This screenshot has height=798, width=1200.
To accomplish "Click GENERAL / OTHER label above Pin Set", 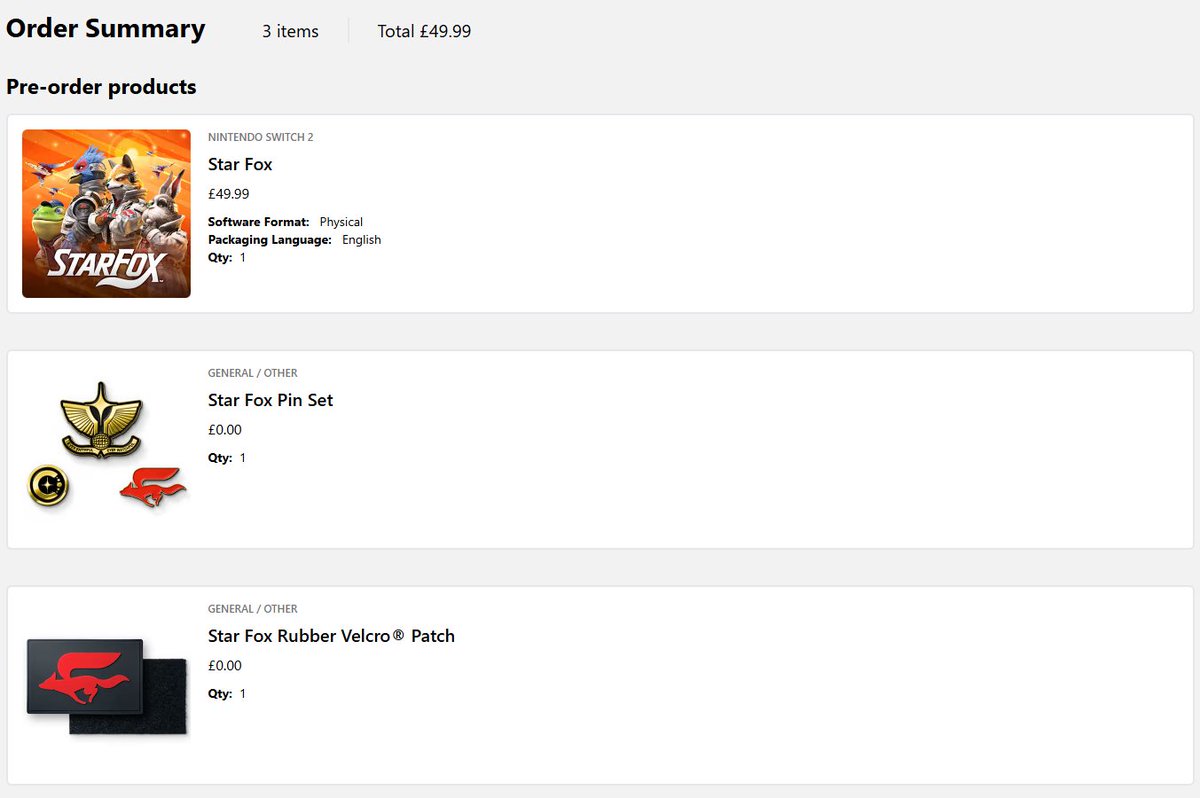I will tap(253, 373).
